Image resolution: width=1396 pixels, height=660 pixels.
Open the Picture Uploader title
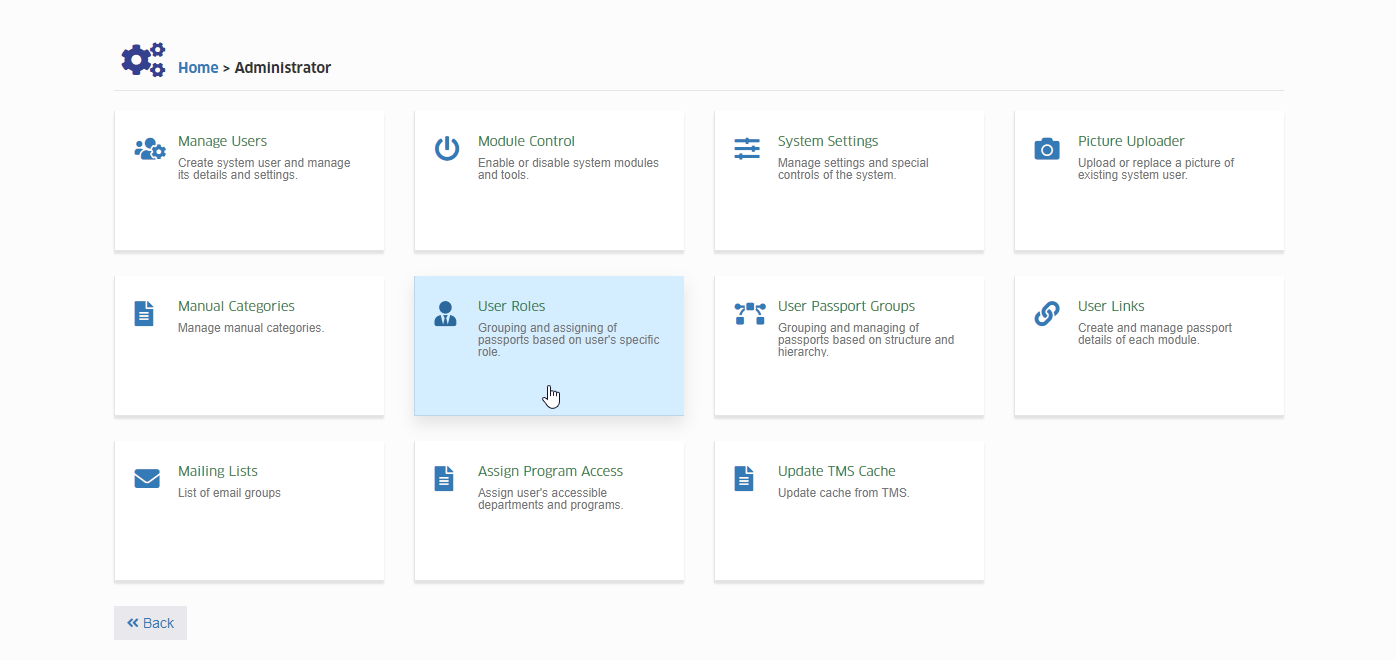point(1131,141)
